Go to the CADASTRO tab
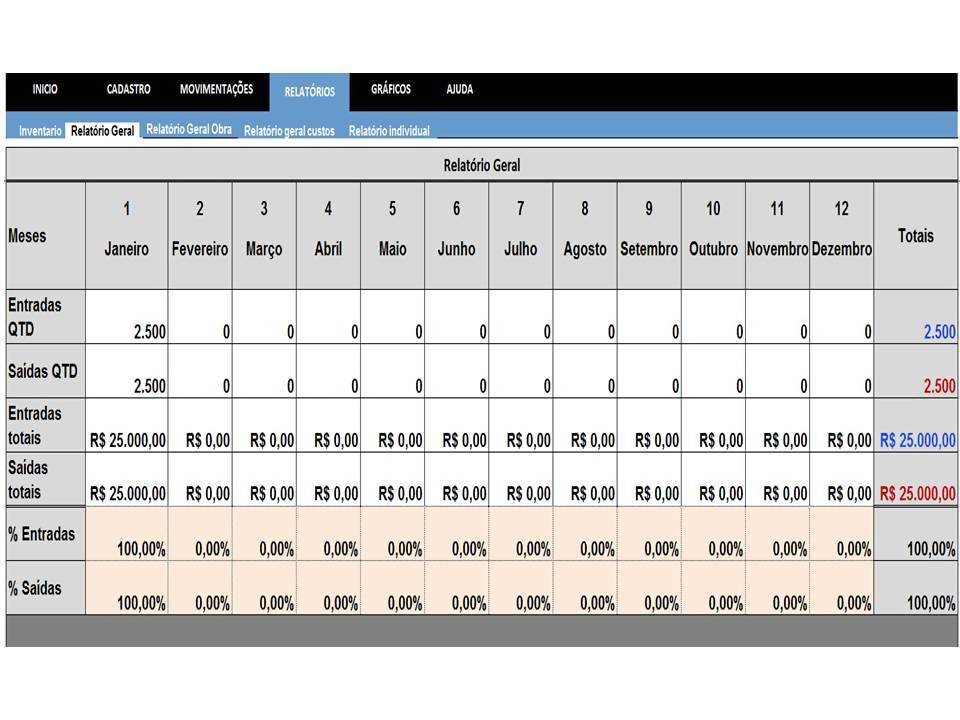Screen dimensions: 960x720 [x=129, y=89]
